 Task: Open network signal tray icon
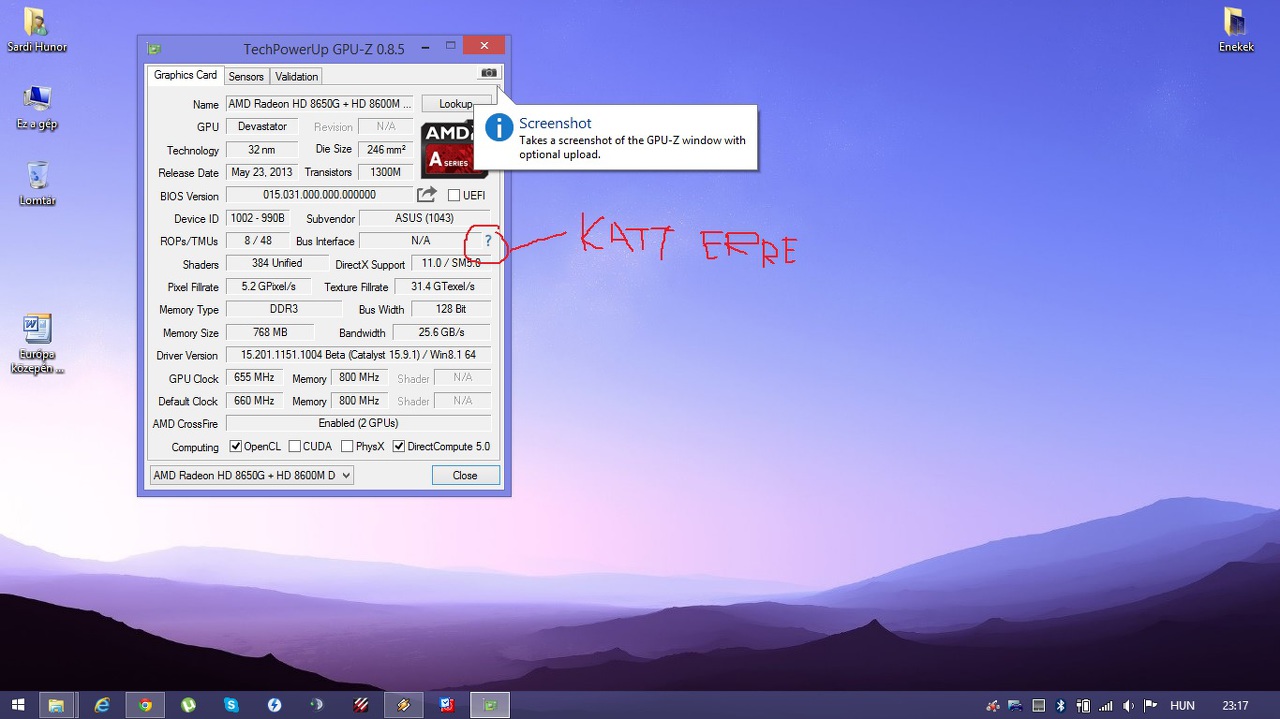[x=1106, y=705]
